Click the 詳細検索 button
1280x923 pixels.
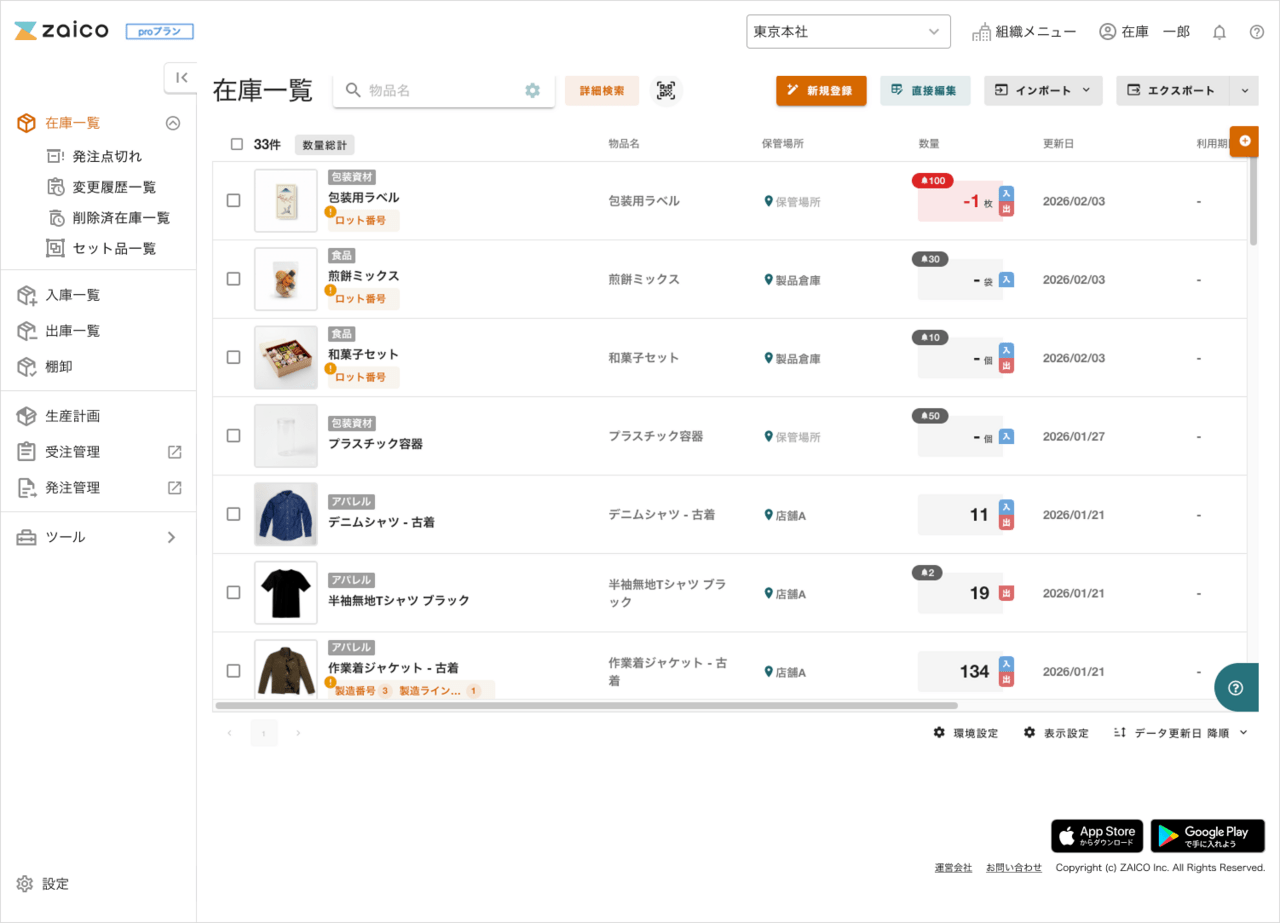(602, 90)
